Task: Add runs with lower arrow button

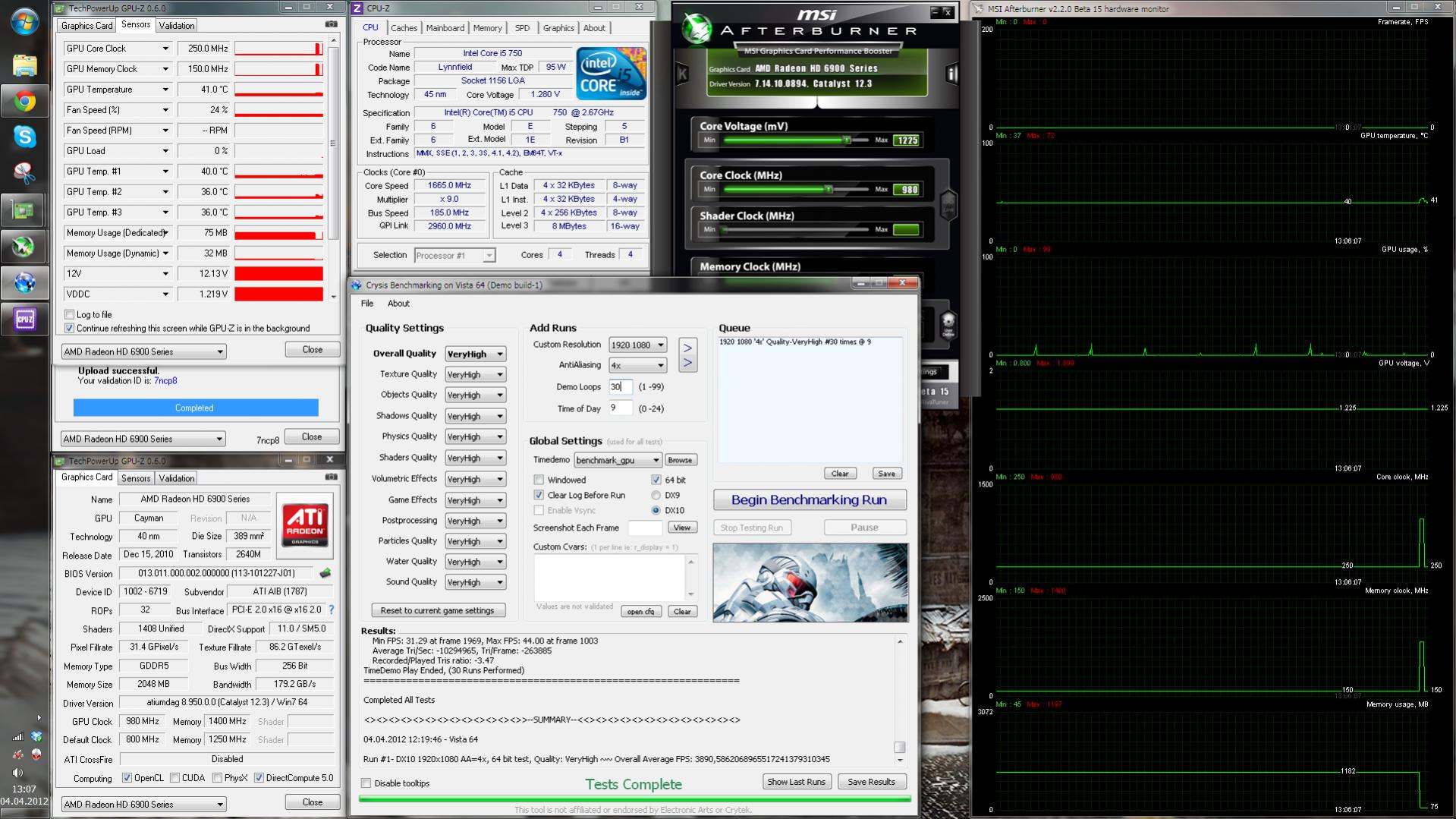Action: pos(687,363)
